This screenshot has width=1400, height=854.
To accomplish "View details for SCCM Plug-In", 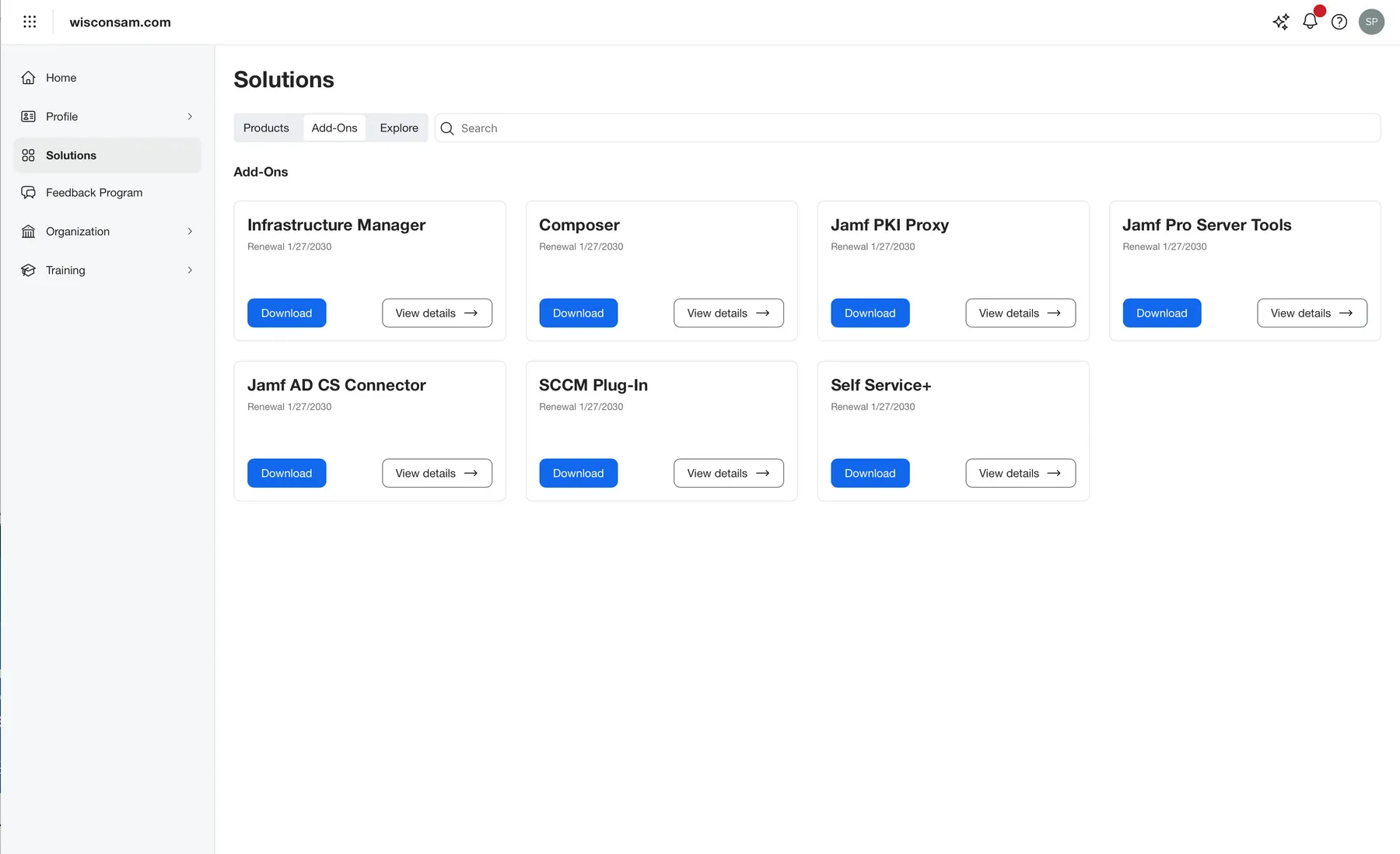I will coord(729,474).
